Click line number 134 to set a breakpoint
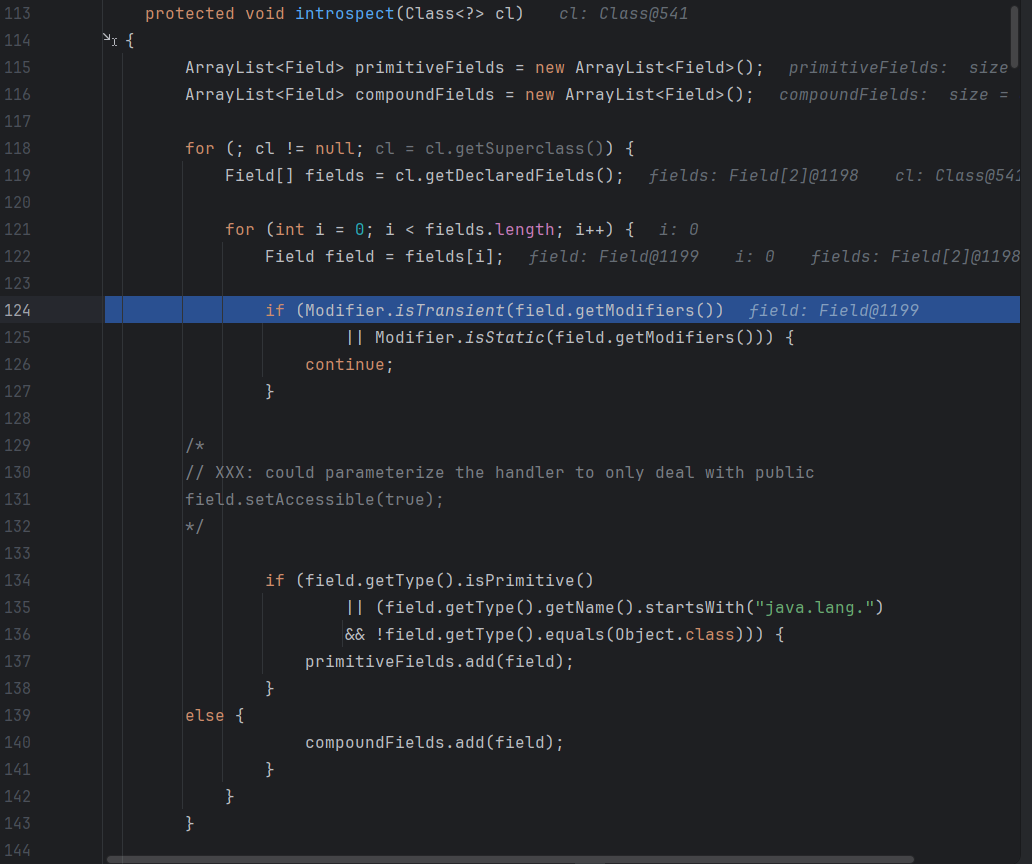This screenshot has height=864, width=1032. click(x=17, y=580)
